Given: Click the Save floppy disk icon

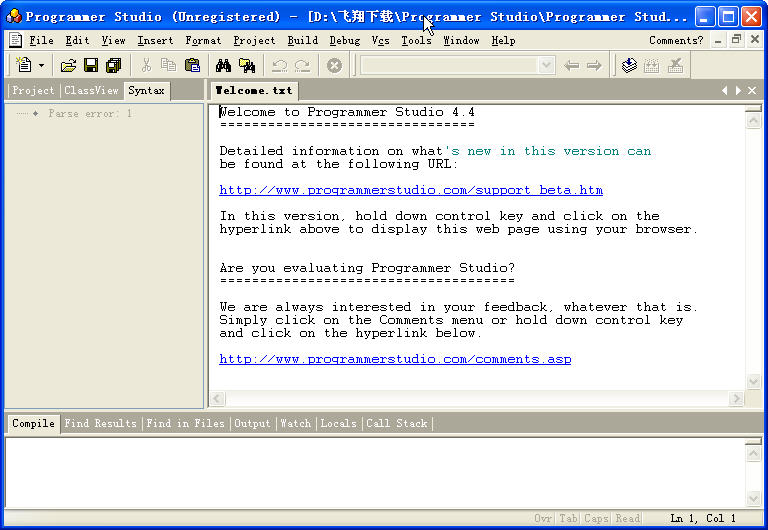Looking at the screenshot, I should [90, 66].
